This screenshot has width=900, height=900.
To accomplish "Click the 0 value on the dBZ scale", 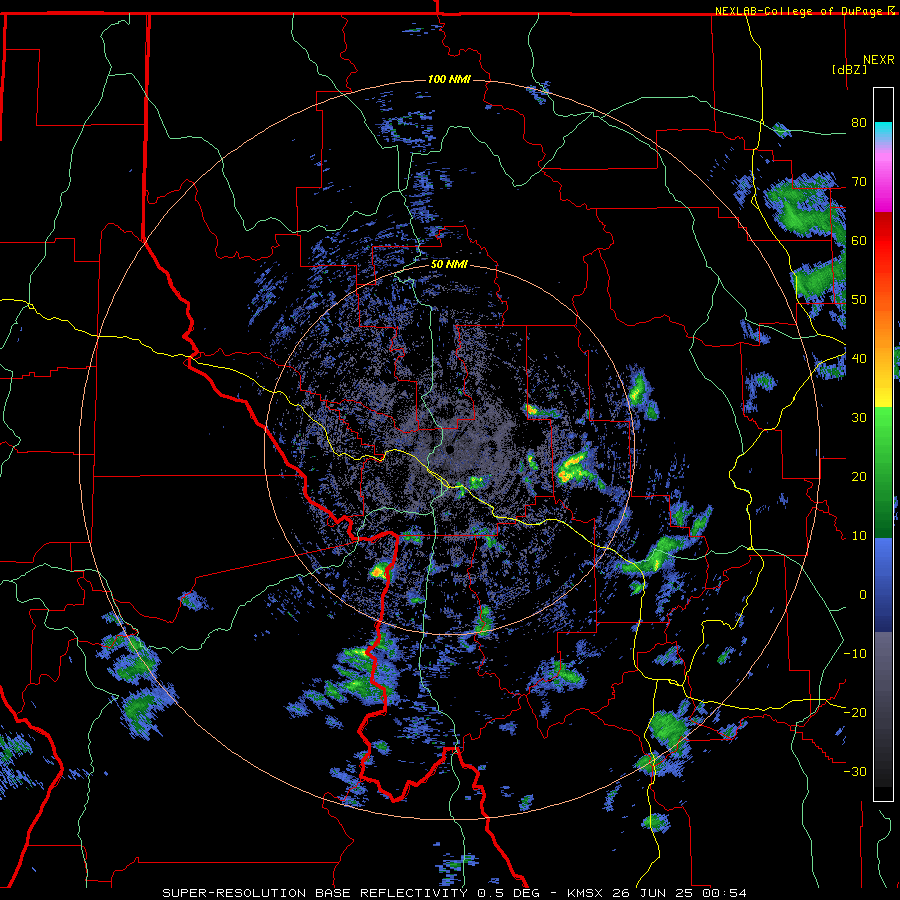I will click(863, 595).
